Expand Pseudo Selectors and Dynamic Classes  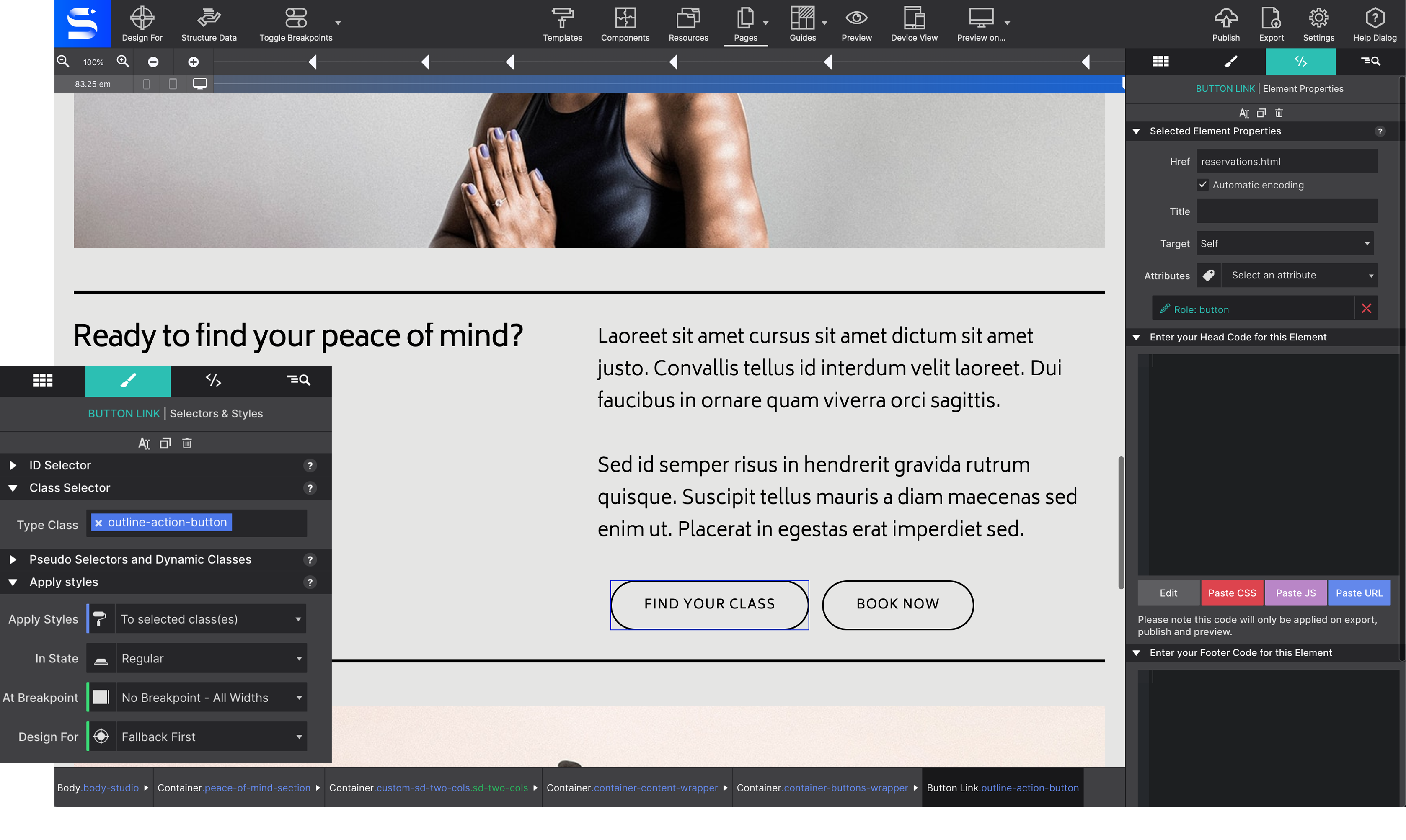[x=13, y=559]
